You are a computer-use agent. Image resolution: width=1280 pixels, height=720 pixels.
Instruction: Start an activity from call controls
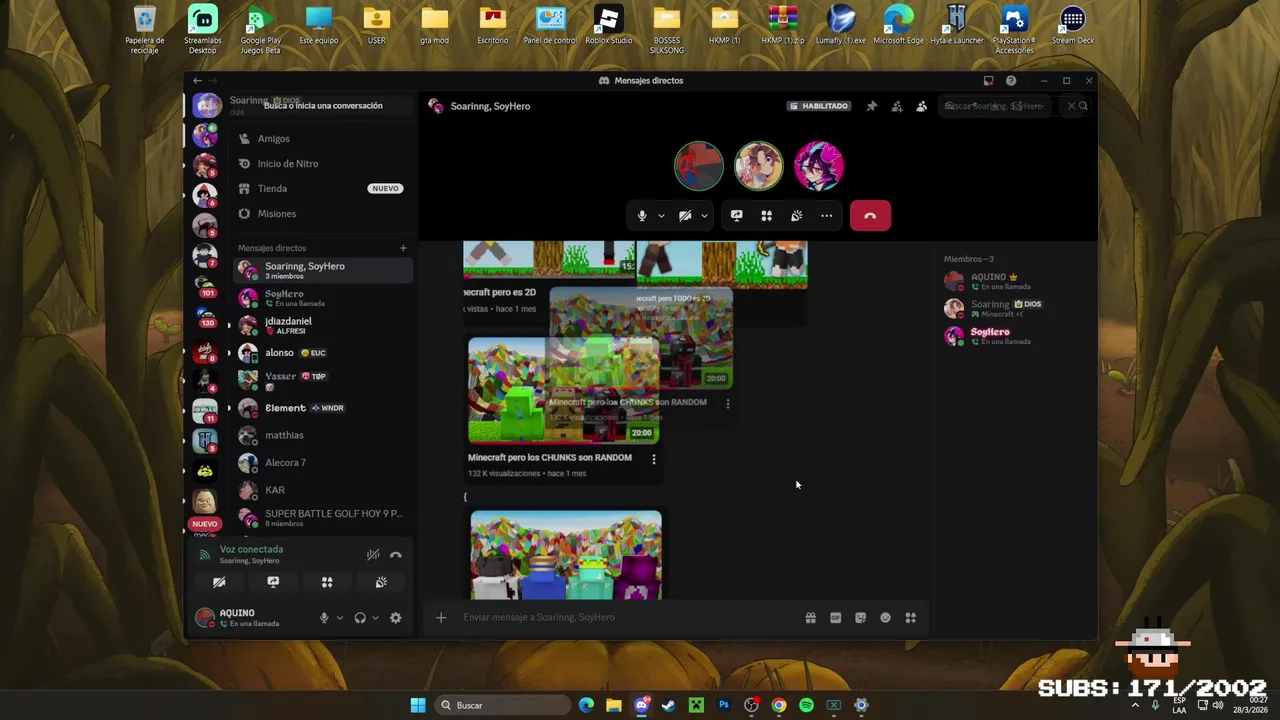coord(766,215)
